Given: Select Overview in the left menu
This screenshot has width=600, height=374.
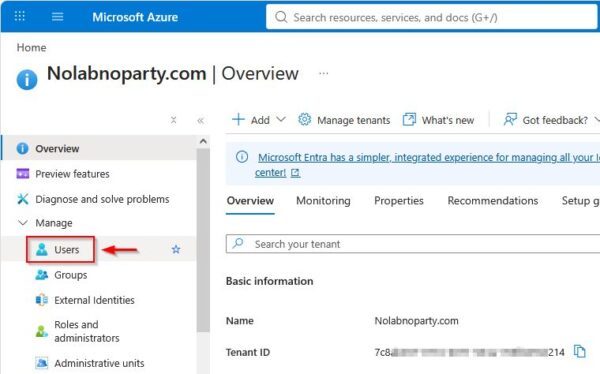Looking at the screenshot, I should tap(99, 148).
